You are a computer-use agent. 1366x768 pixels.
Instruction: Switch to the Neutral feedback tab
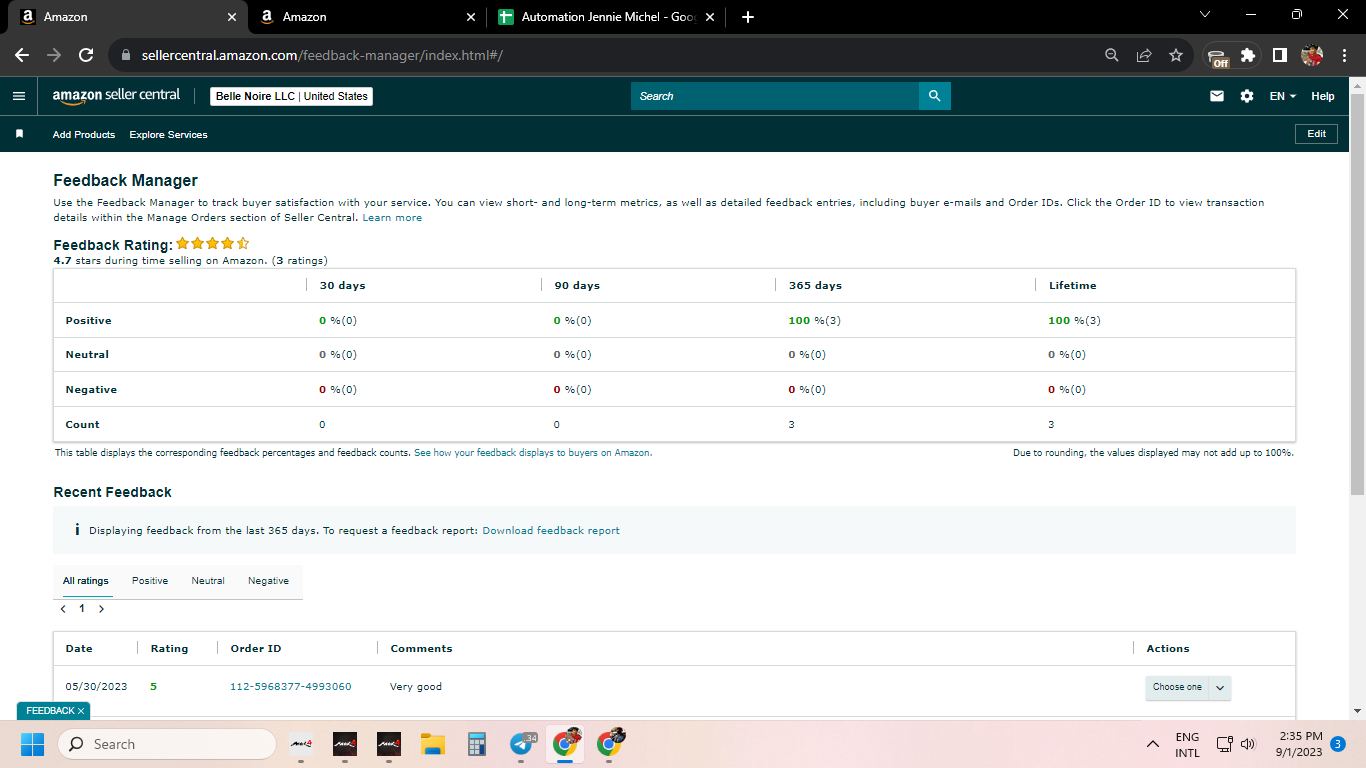208,581
